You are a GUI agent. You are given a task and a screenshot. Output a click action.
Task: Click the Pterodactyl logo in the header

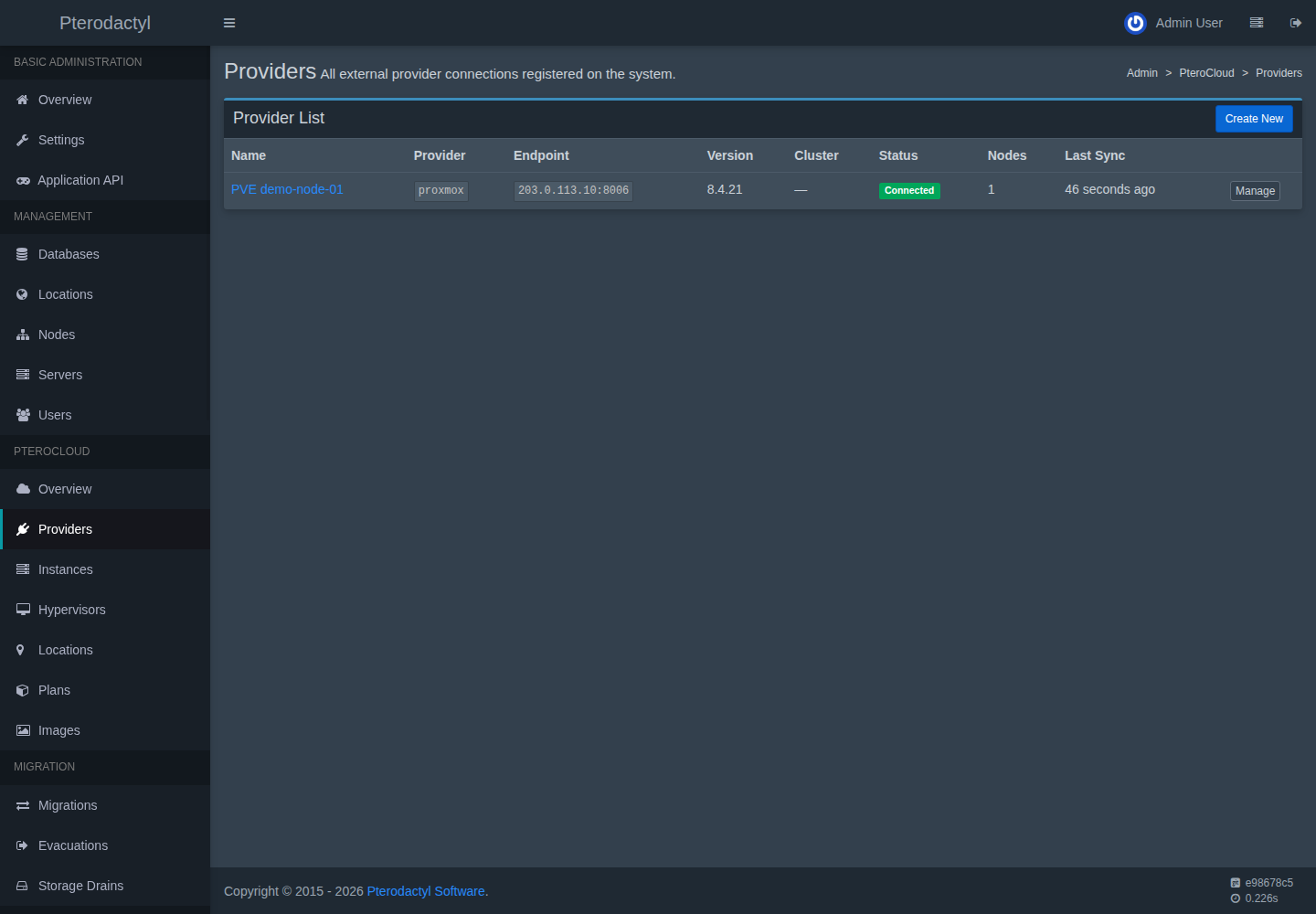point(105,23)
